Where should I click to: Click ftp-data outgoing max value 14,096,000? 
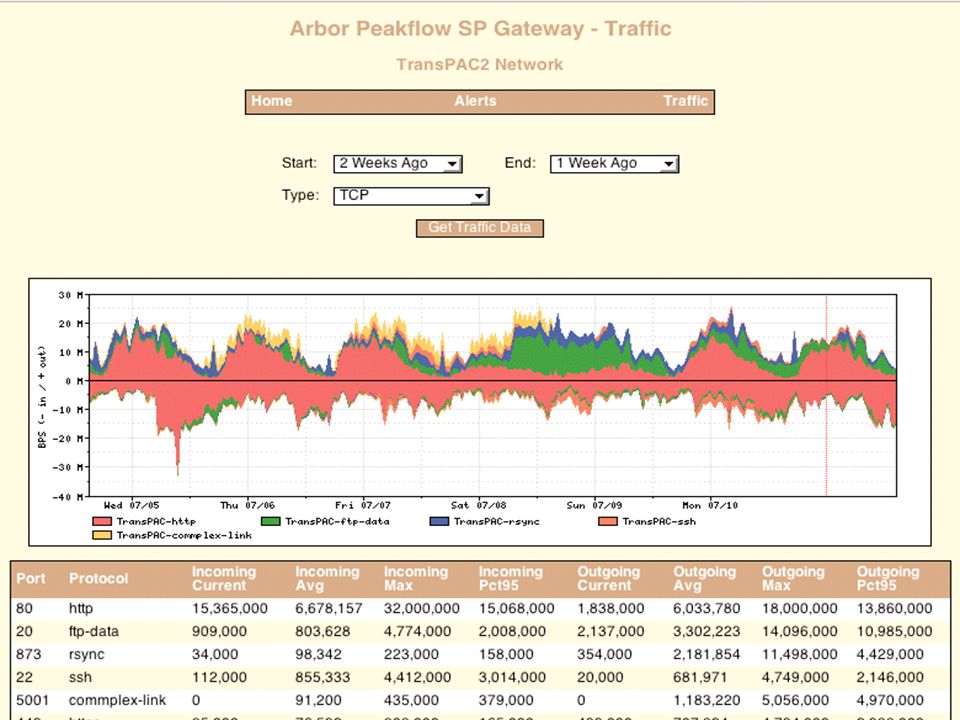click(800, 631)
